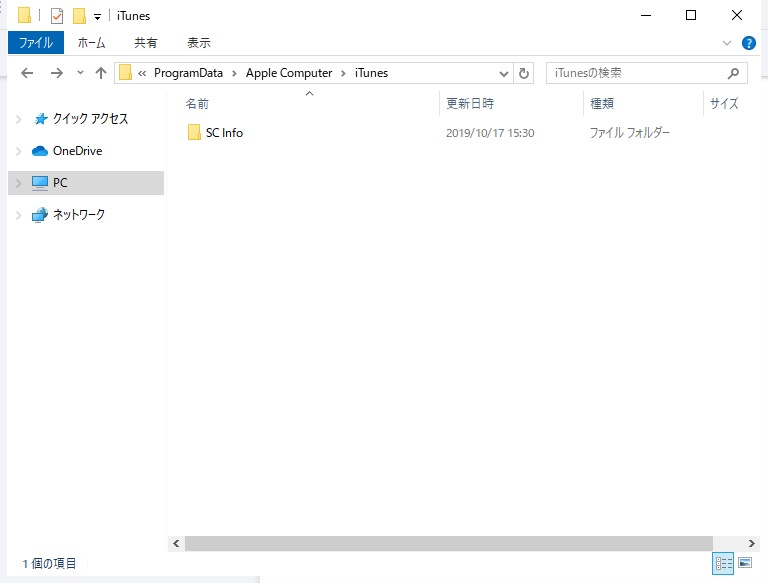
Task: Expand subfolders arrow after Apple Computer
Action: 343,73
